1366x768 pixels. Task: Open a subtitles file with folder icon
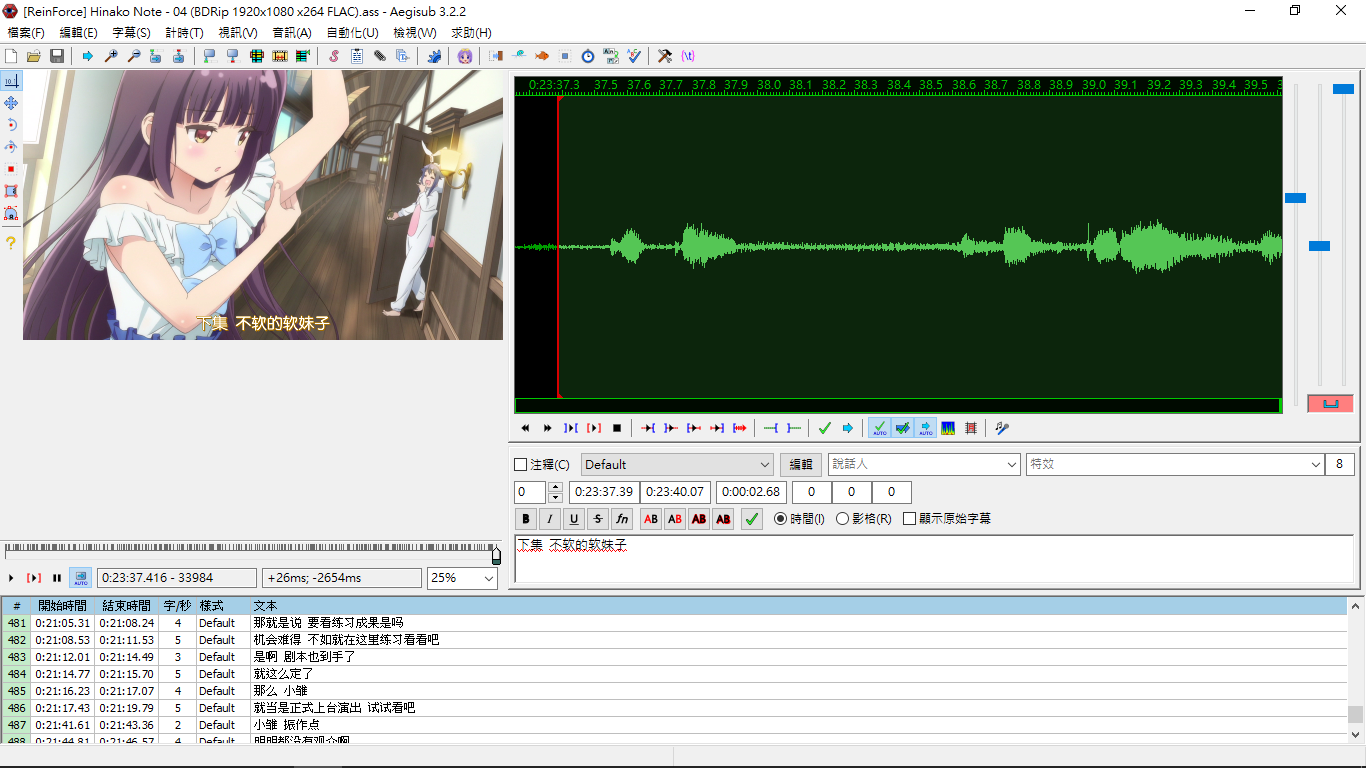point(34,56)
